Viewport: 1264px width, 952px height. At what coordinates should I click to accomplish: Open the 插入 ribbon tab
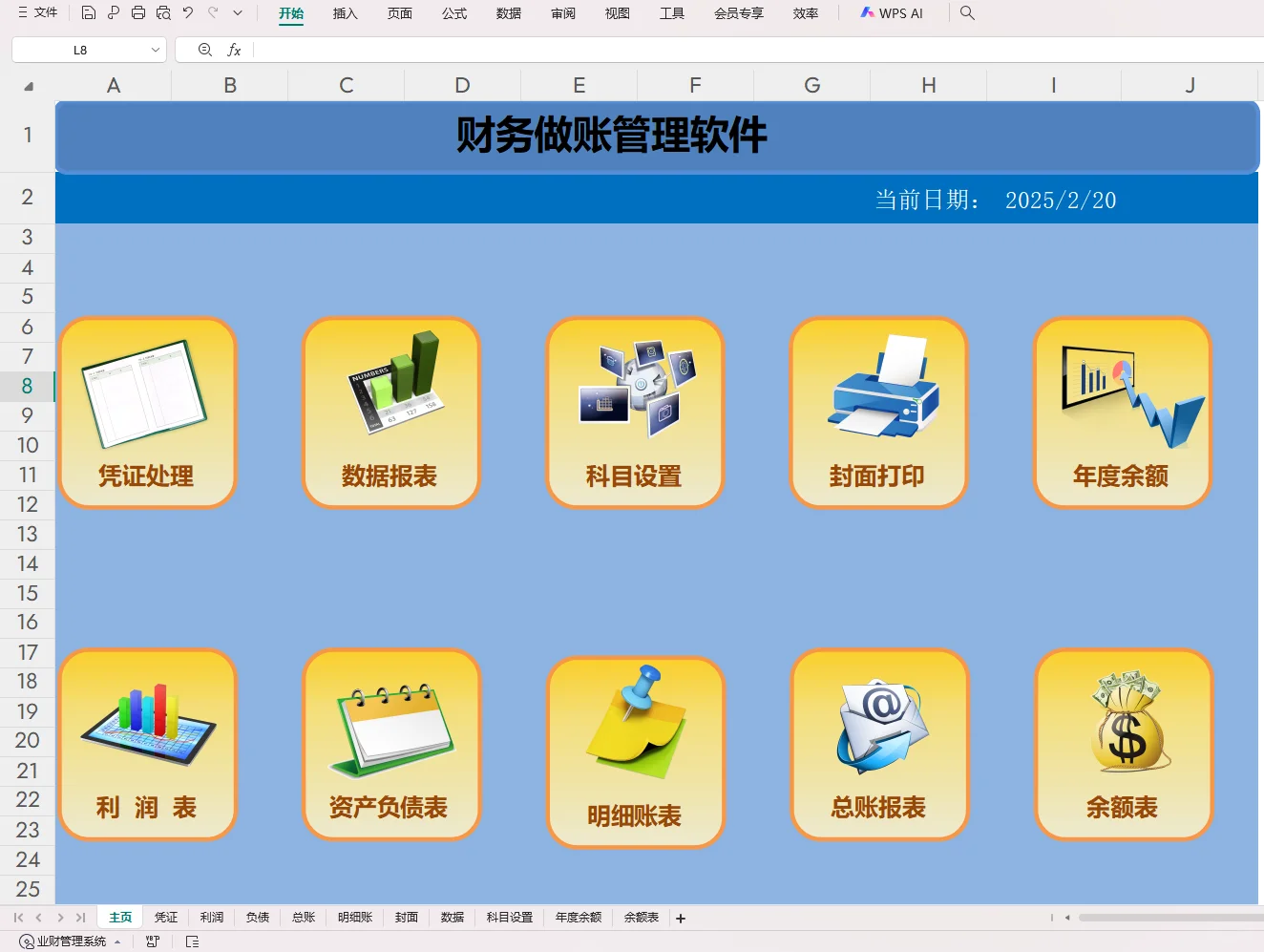[345, 12]
